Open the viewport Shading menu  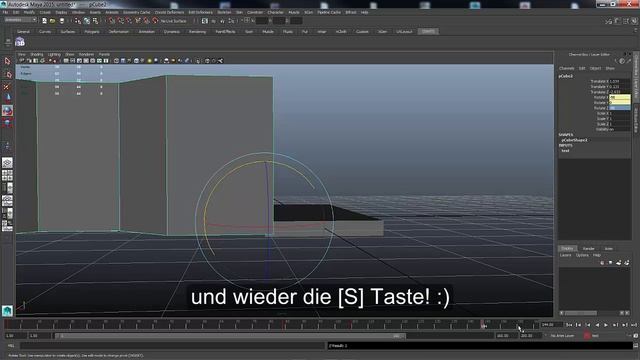[36, 54]
